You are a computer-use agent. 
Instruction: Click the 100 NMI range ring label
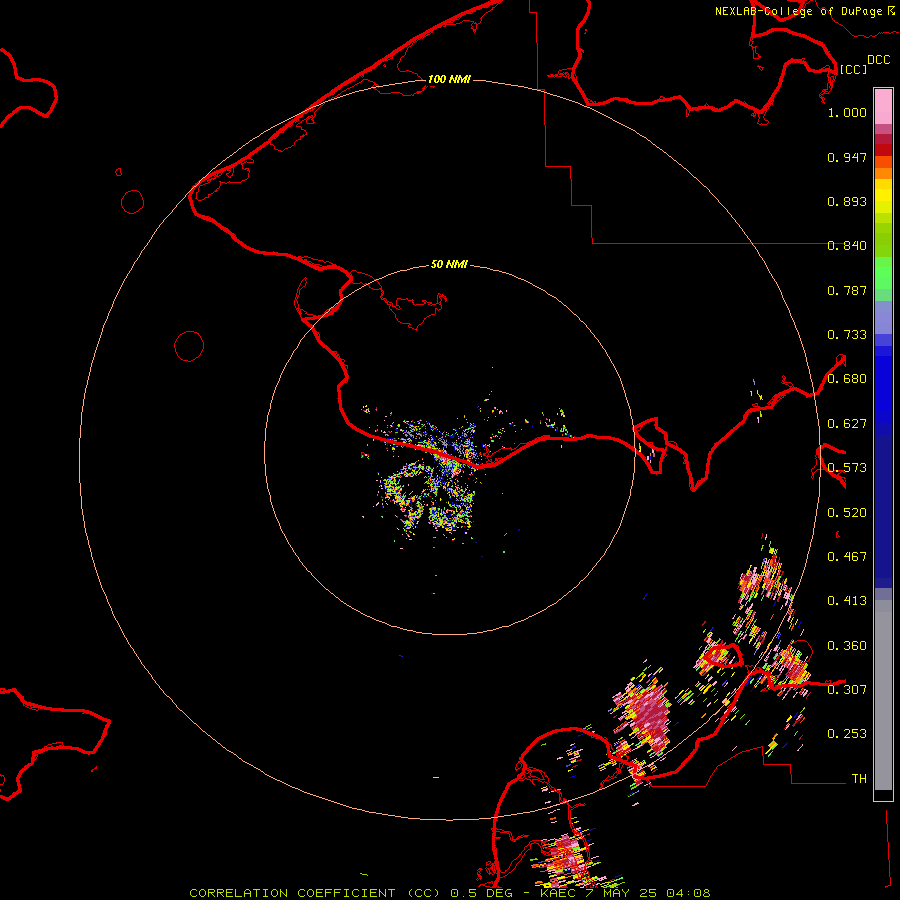pos(449,79)
